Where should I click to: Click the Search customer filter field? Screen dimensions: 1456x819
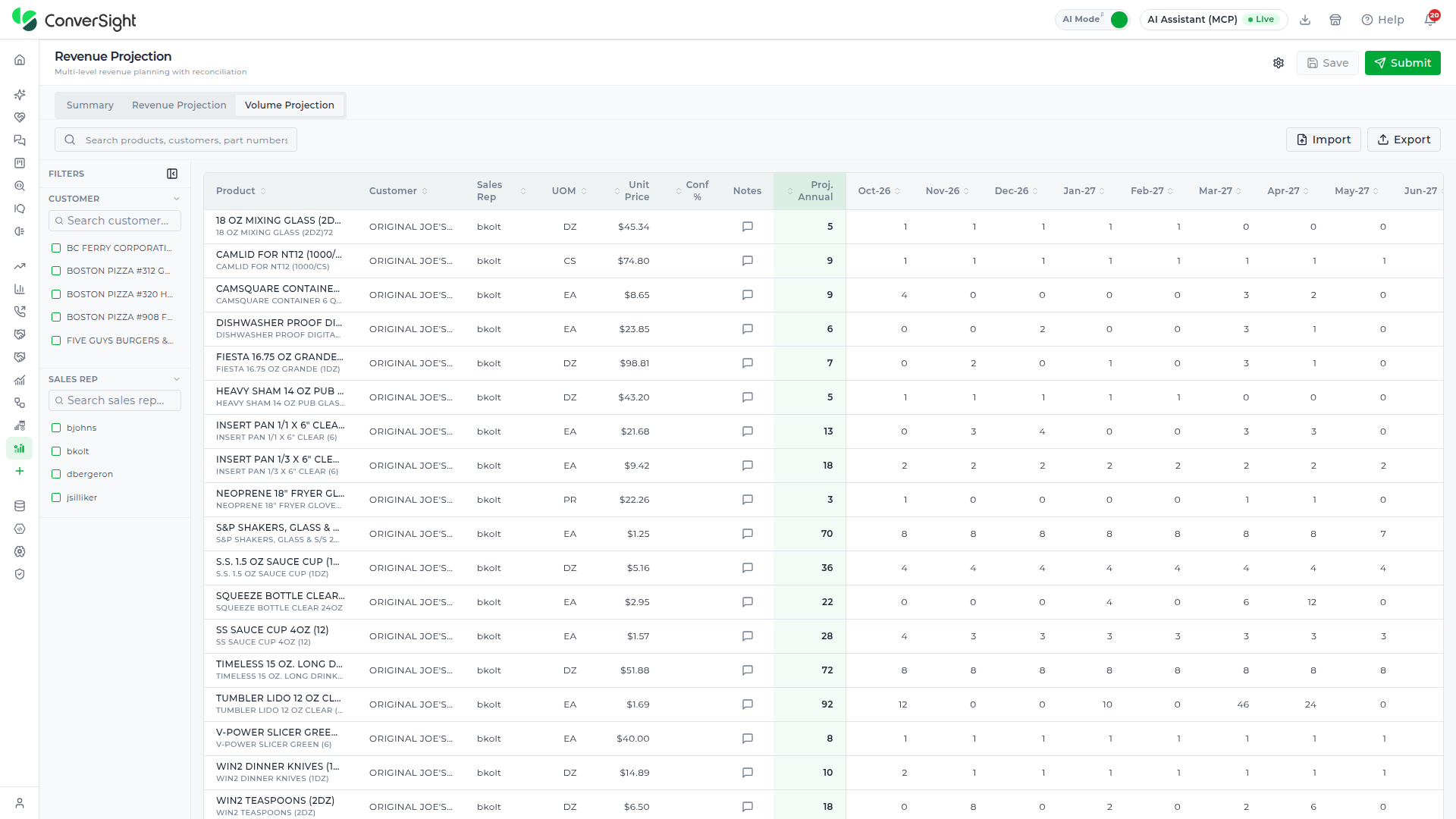(115, 221)
